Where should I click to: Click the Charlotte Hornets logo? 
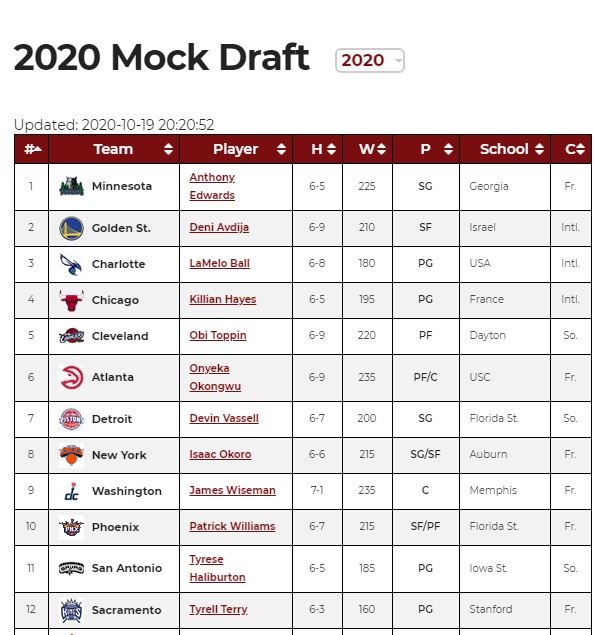(71, 264)
